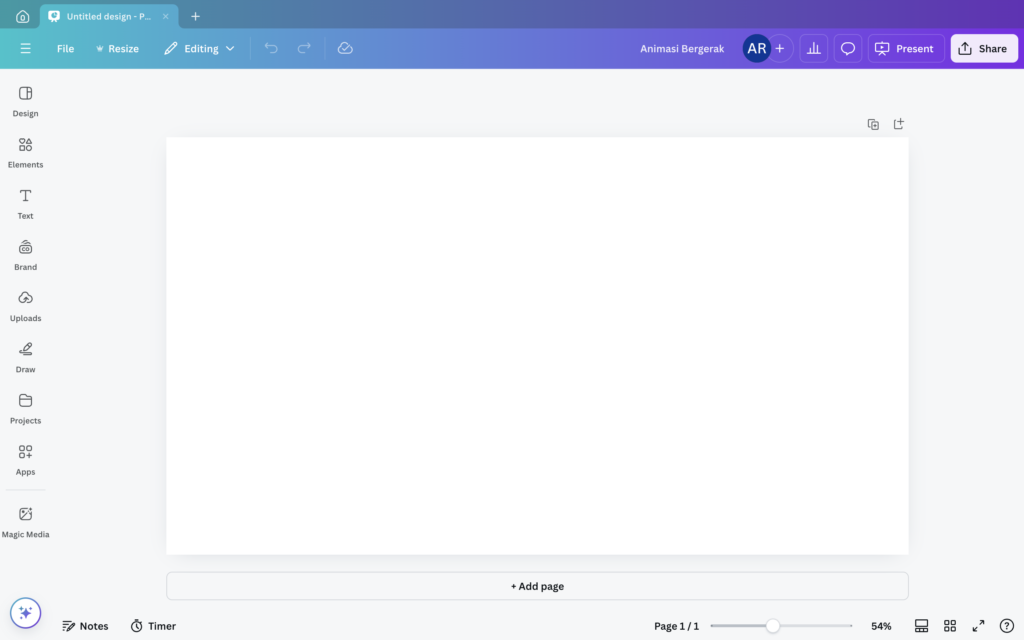Open the Uploads panel
The height and width of the screenshot is (640, 1024).
25,306
